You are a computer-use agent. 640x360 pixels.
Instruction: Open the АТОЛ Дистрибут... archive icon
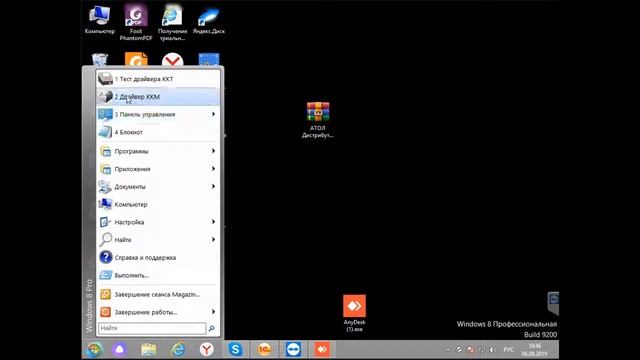tap(318, 120)
